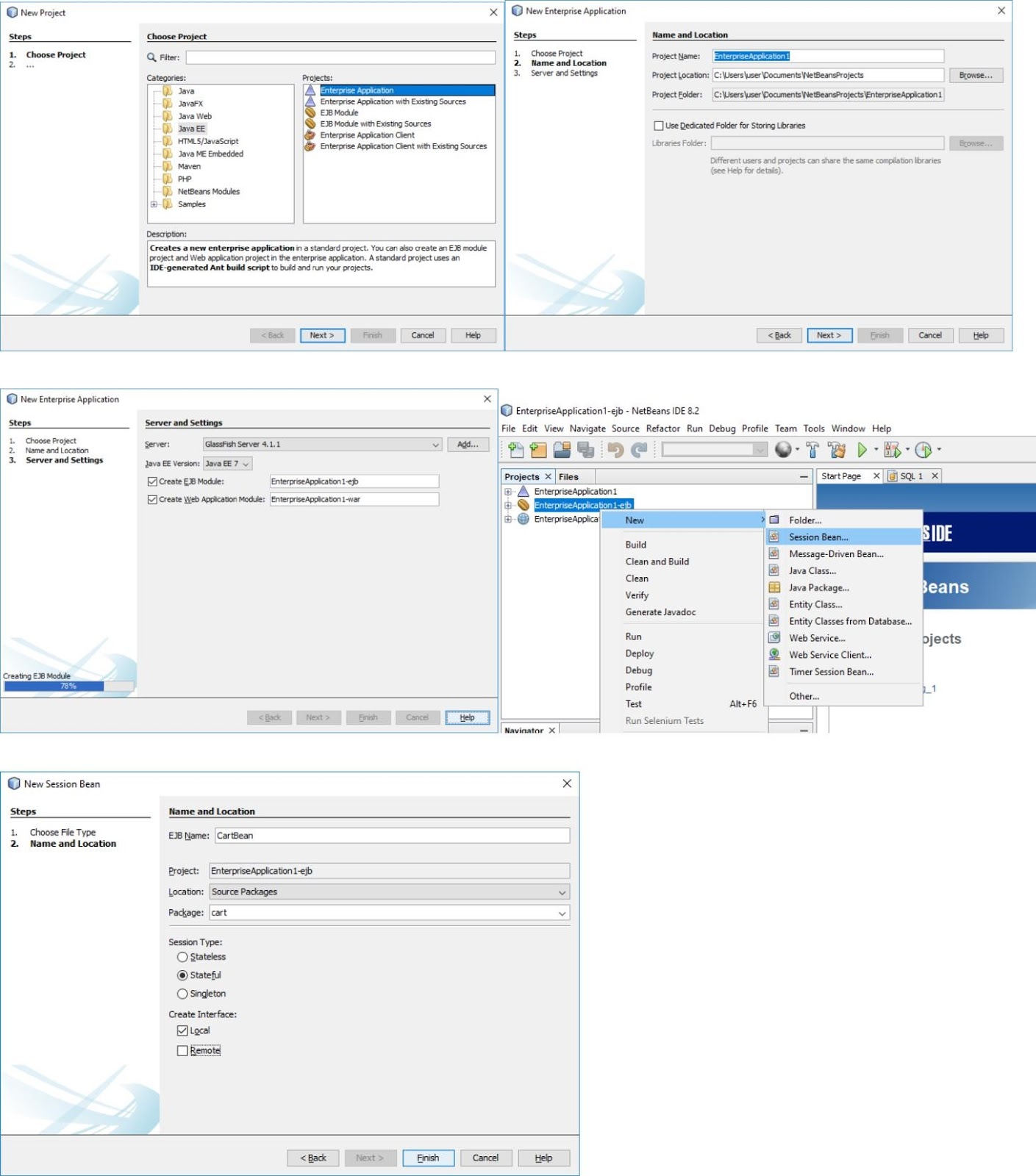Open the project configuration combo box in toolbar
1036x1176 pixels.
(714, 449)
